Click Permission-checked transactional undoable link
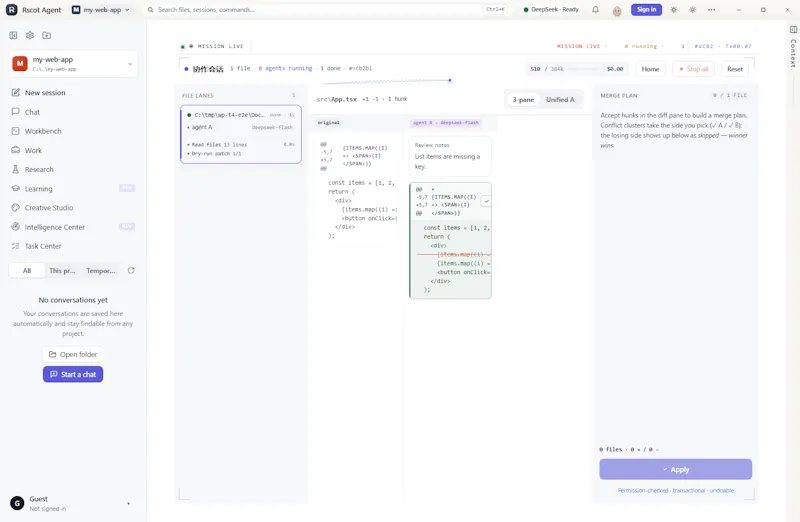The image size is (800, 522). click(x=676, y=490)
